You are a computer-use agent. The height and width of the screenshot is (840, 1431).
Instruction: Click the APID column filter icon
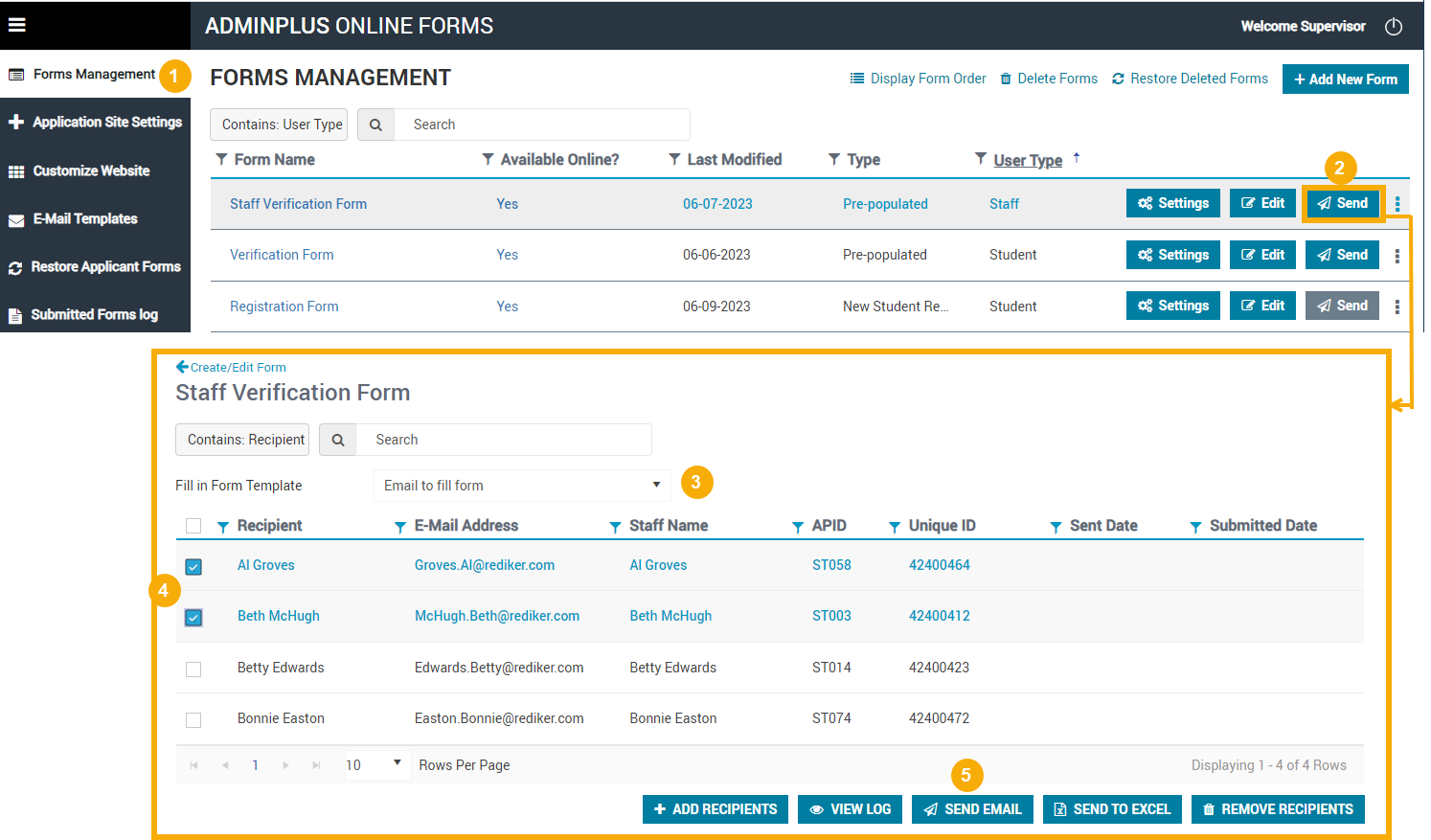tap(798, 527)
